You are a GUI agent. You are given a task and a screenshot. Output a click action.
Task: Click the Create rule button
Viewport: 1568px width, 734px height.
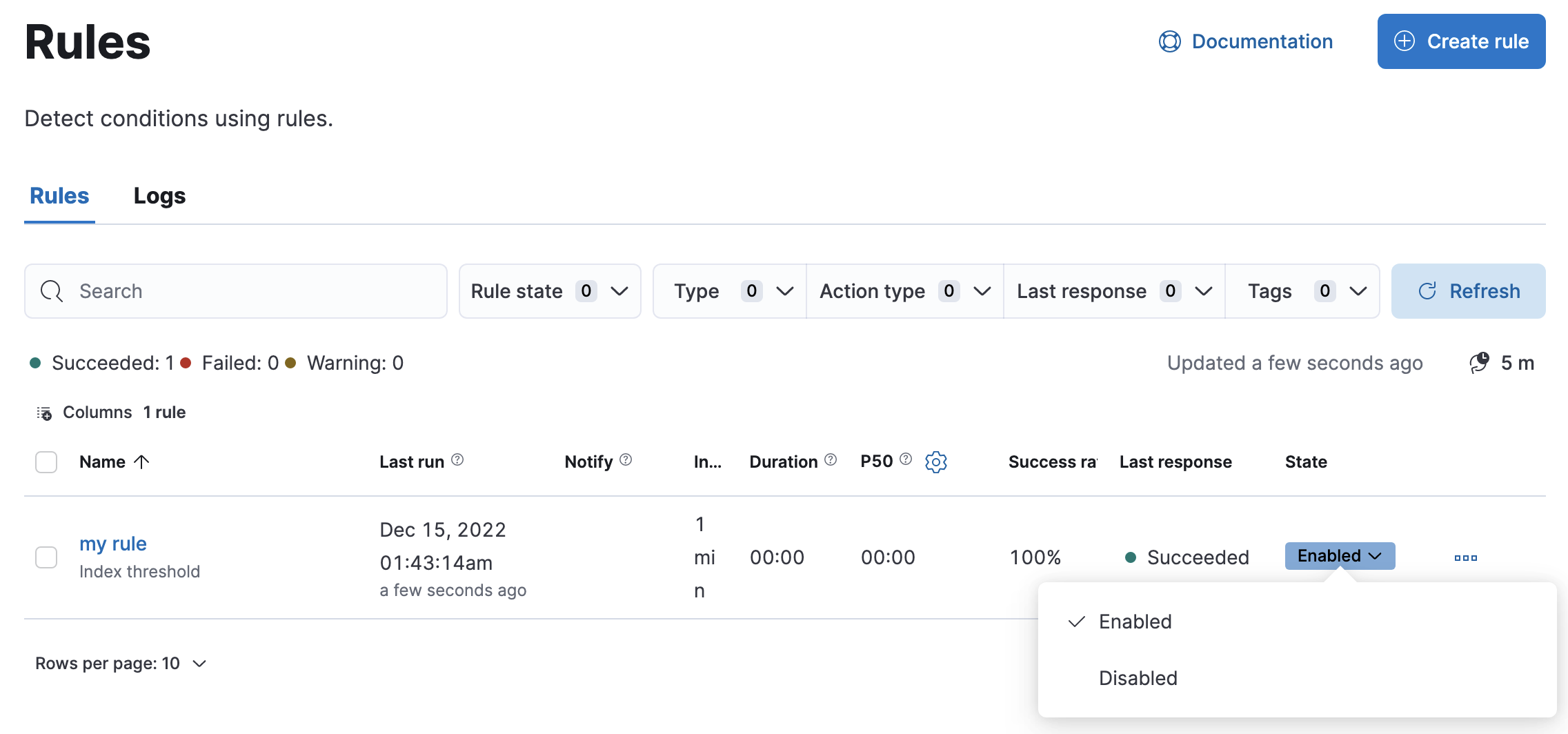click(1461, 41)
